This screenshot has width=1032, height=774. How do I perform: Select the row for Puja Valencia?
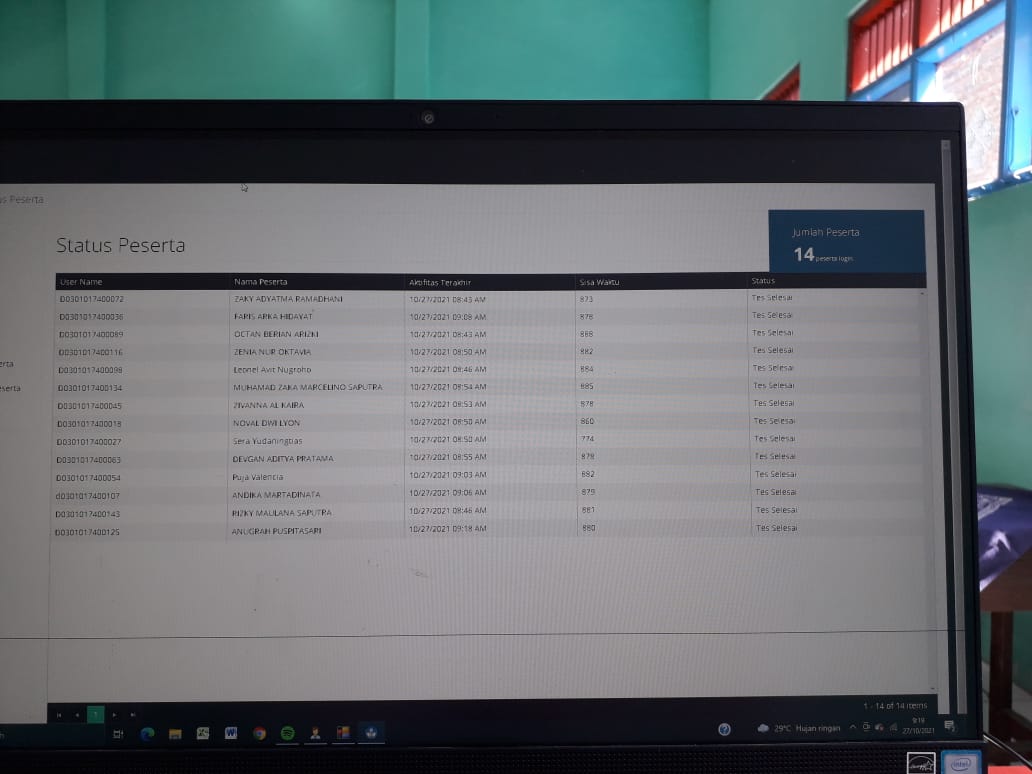(x=258, y=477)
